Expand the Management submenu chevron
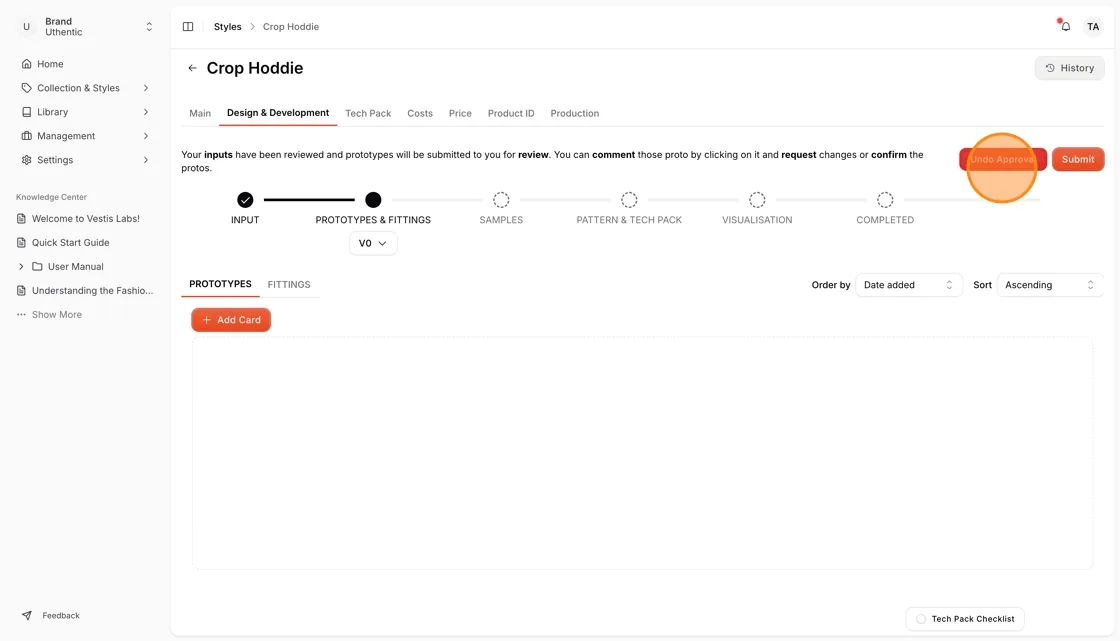 click(x=146, y=136)
